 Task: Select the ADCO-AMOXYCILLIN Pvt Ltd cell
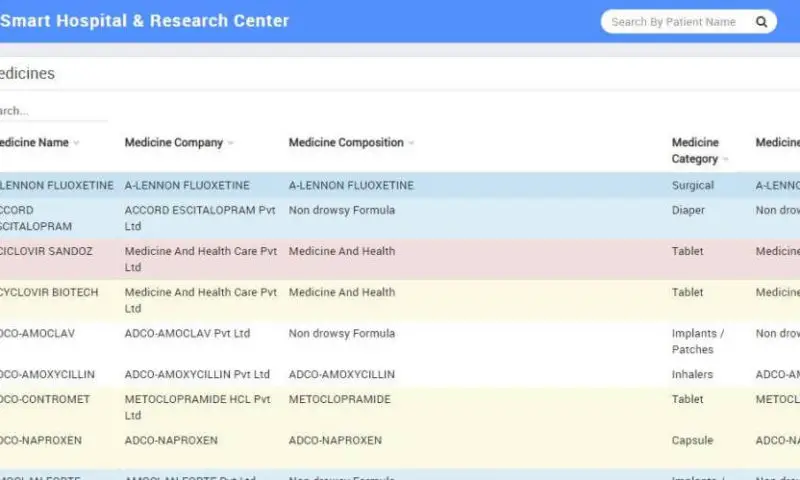197,374
